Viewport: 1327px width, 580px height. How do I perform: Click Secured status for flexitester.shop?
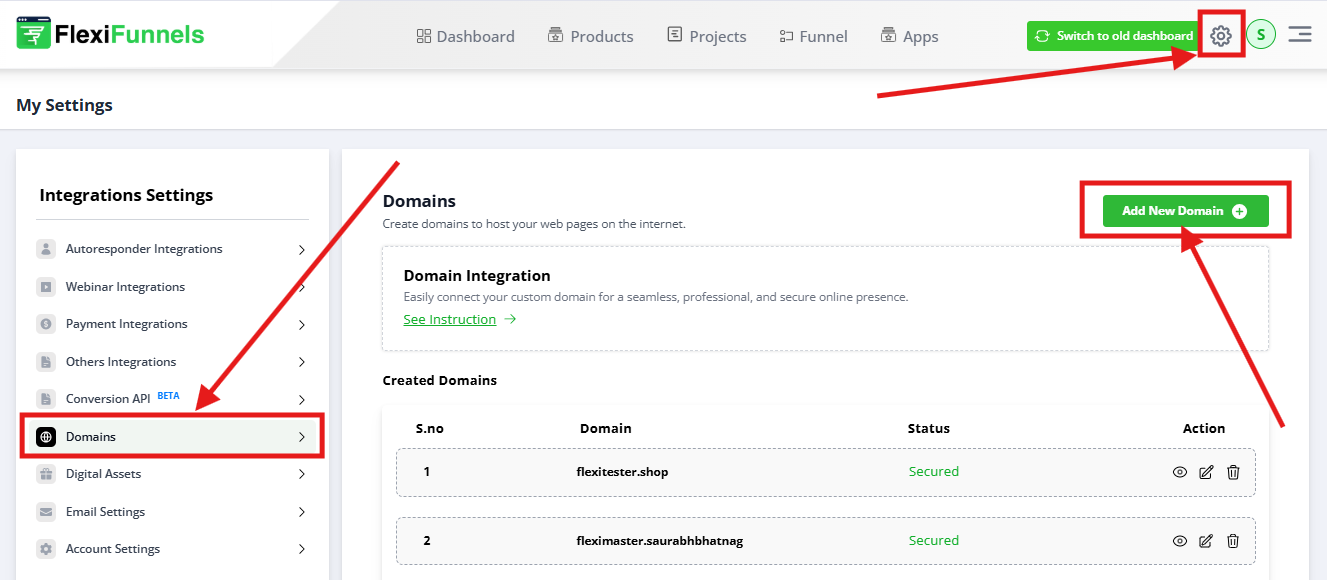pos(934,472)
